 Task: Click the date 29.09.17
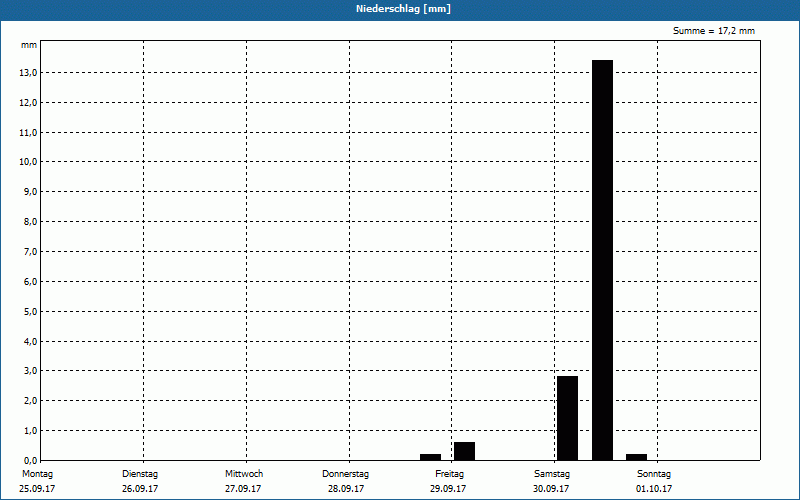point(448,489)
